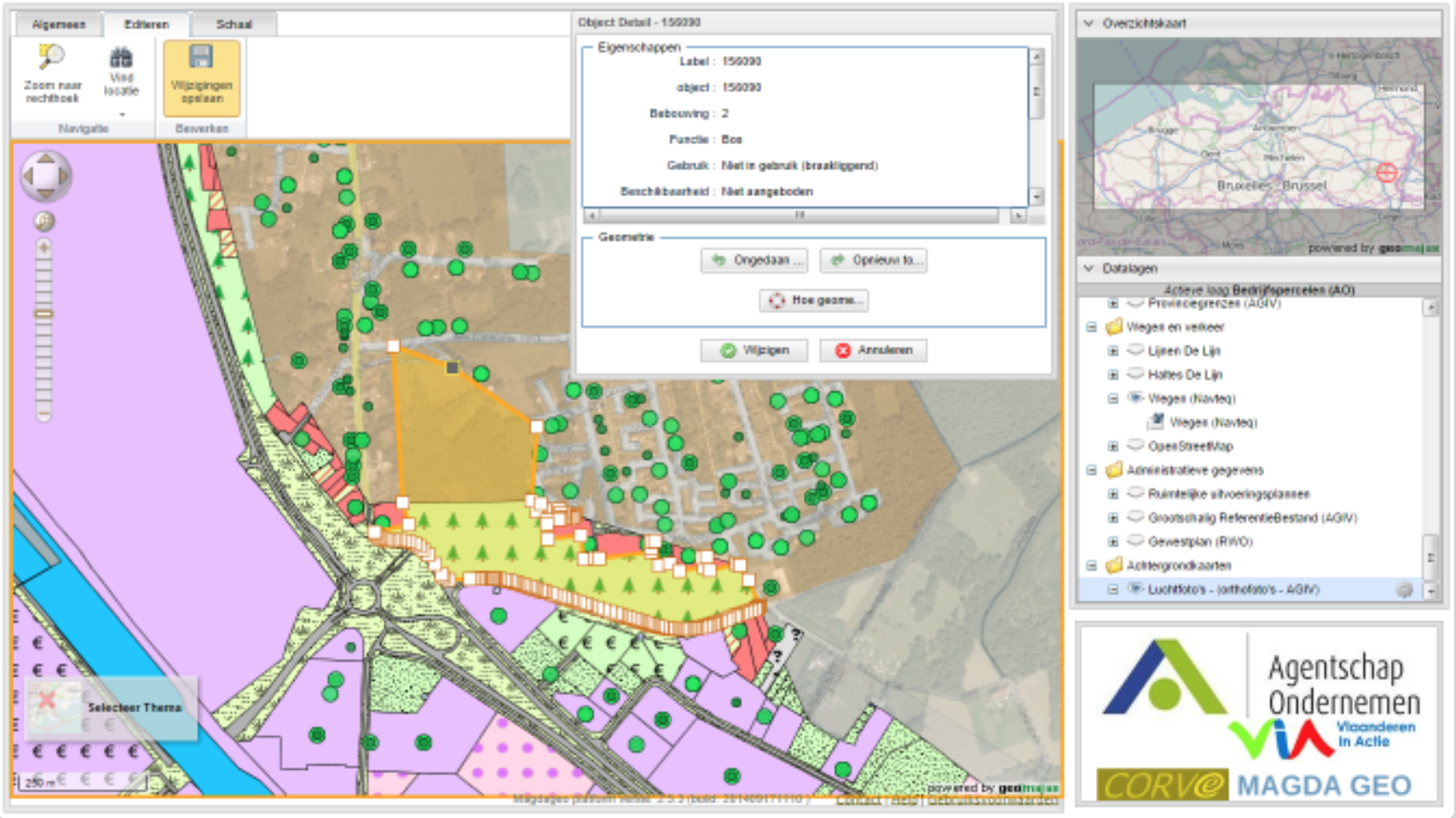Open settings gear for Luchtfoto's layer

point(1404,590)
